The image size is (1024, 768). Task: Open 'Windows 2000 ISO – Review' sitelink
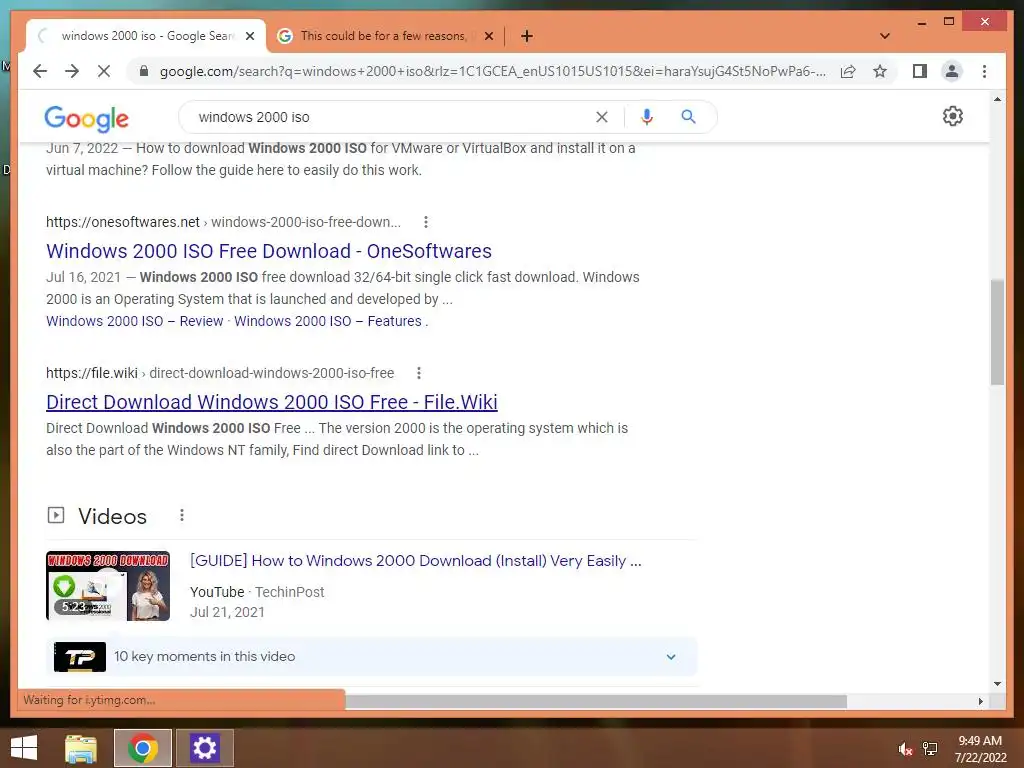point(135,321)
